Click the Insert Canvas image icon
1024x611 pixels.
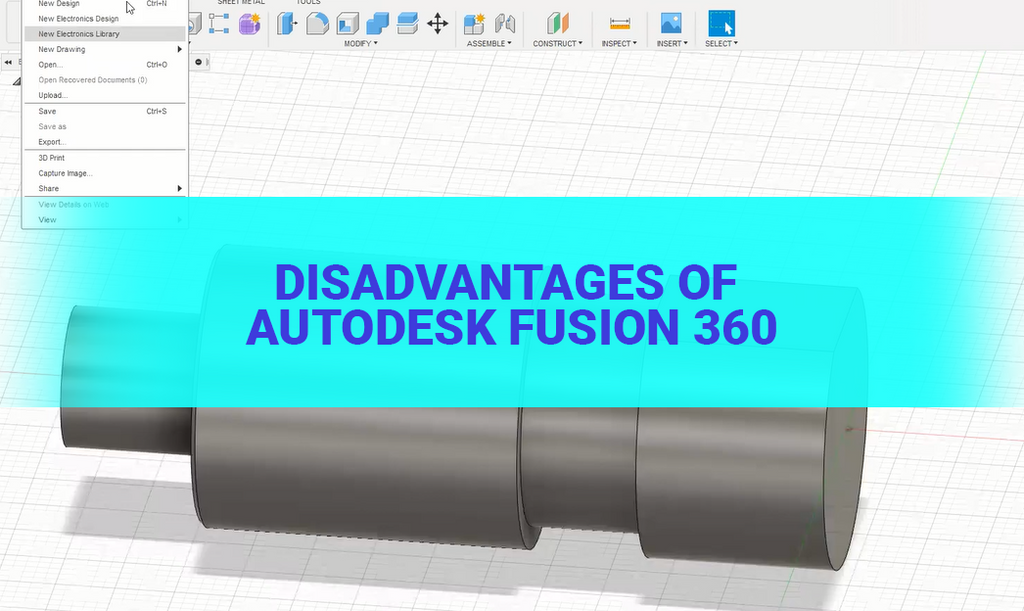click(671, 22)
